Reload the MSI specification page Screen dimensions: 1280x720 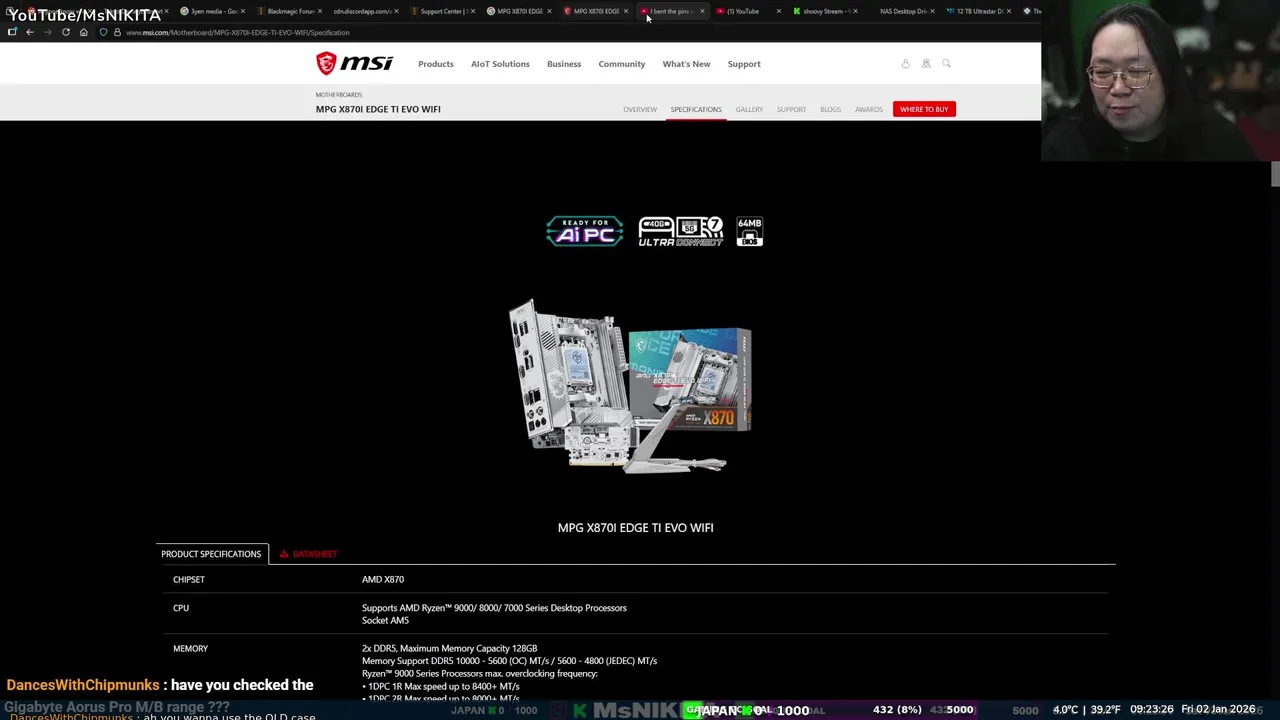(x=66, y=32)
